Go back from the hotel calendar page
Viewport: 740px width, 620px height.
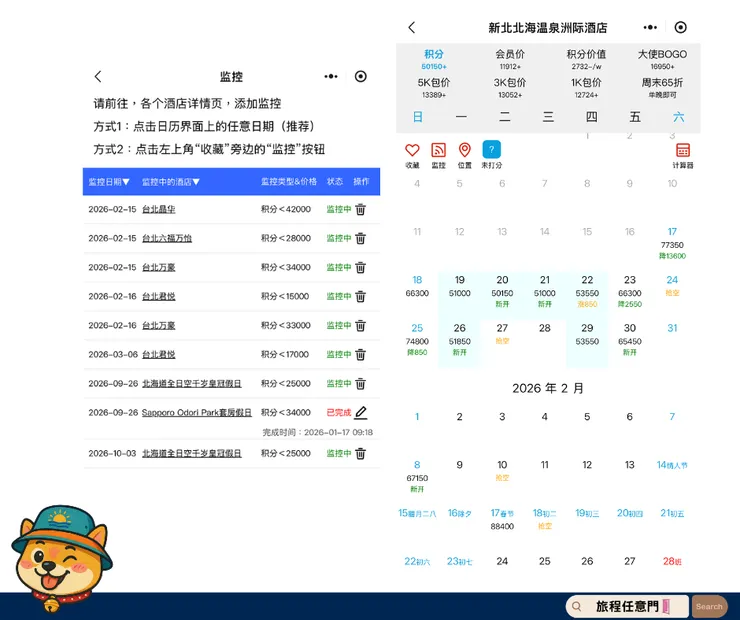pyautogui.click(x=412, y=27)
